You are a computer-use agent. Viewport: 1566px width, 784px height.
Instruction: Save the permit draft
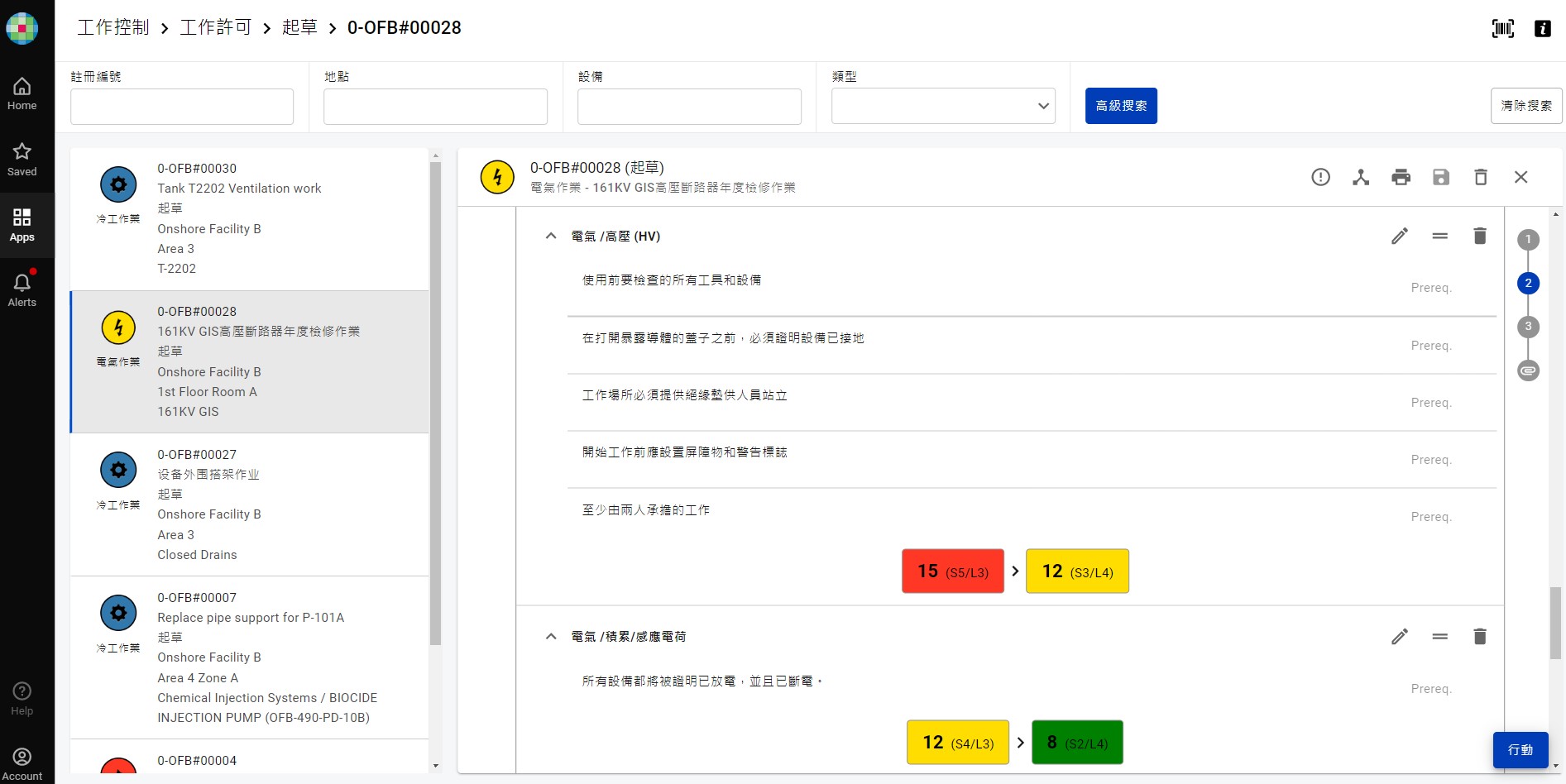click(x=1441, y=177)
